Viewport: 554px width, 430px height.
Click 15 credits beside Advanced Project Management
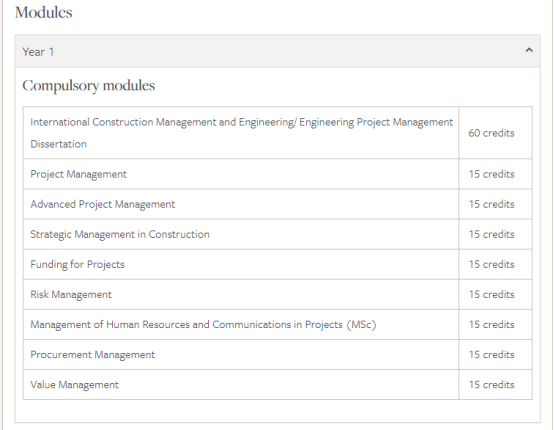pos(491,204)
